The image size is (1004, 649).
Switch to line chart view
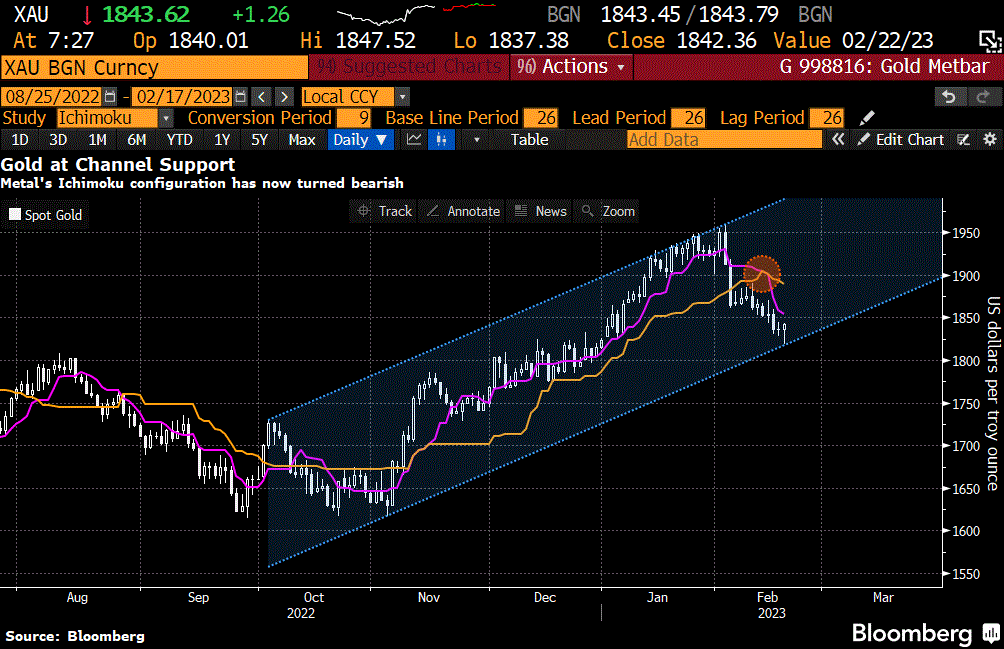click(x=414, y=140)
